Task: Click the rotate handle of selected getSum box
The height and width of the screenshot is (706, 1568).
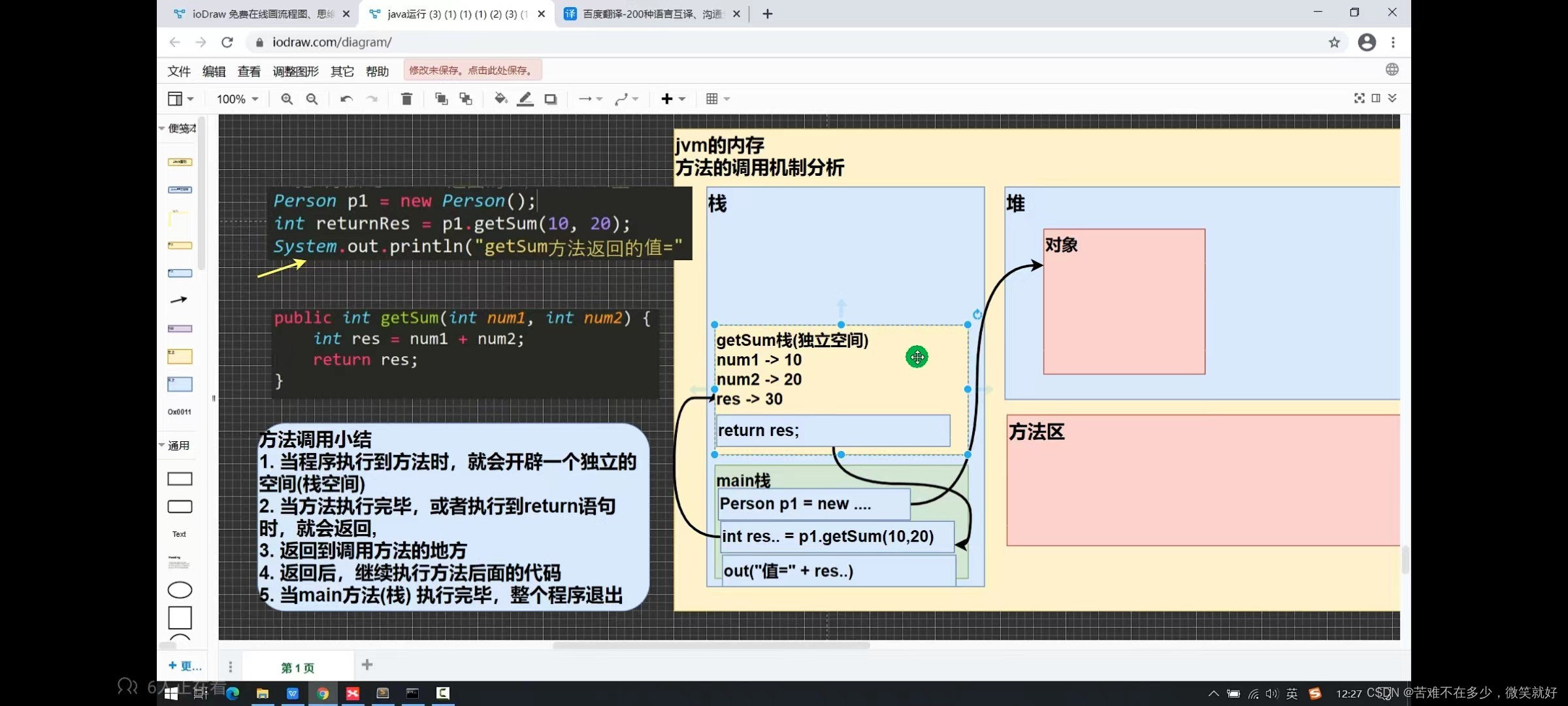Action: 977,314
